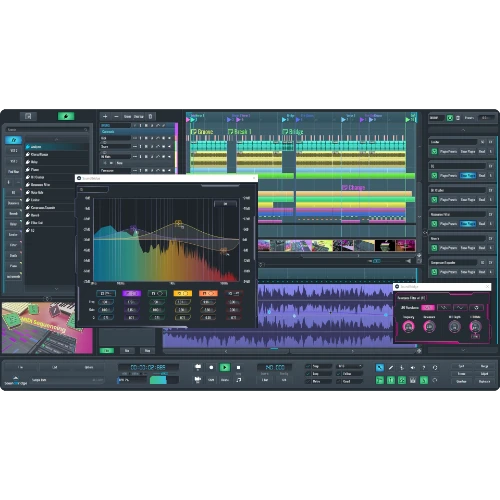
Task: Disable the second effect slot's green enable toggle
Action: click(434, 176)
